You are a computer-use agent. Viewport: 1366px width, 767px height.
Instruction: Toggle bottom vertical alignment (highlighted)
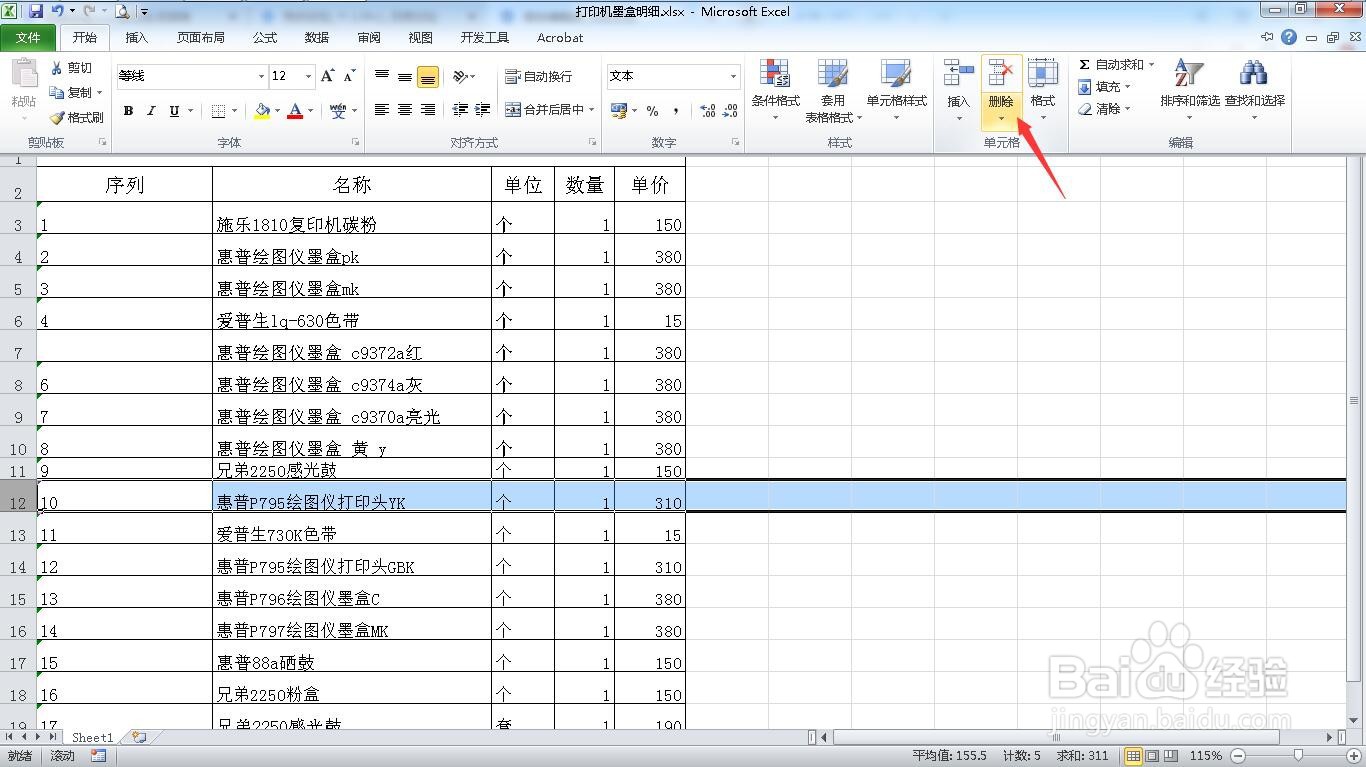tap(428, 77)
